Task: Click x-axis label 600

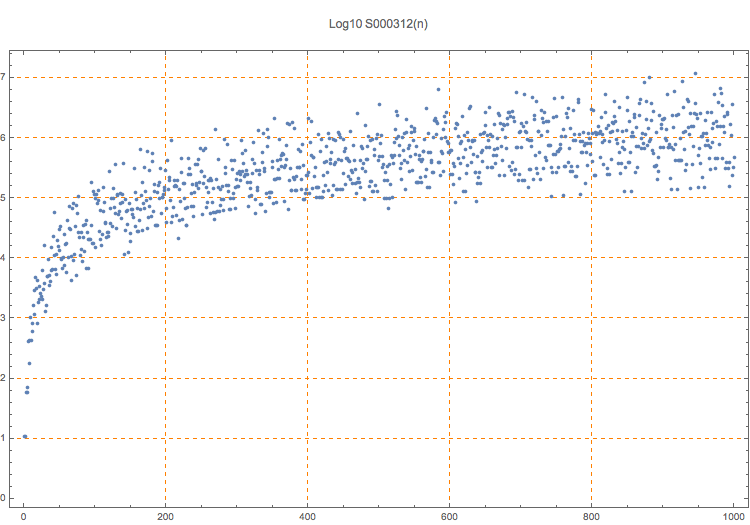Action: click(449, 517)
